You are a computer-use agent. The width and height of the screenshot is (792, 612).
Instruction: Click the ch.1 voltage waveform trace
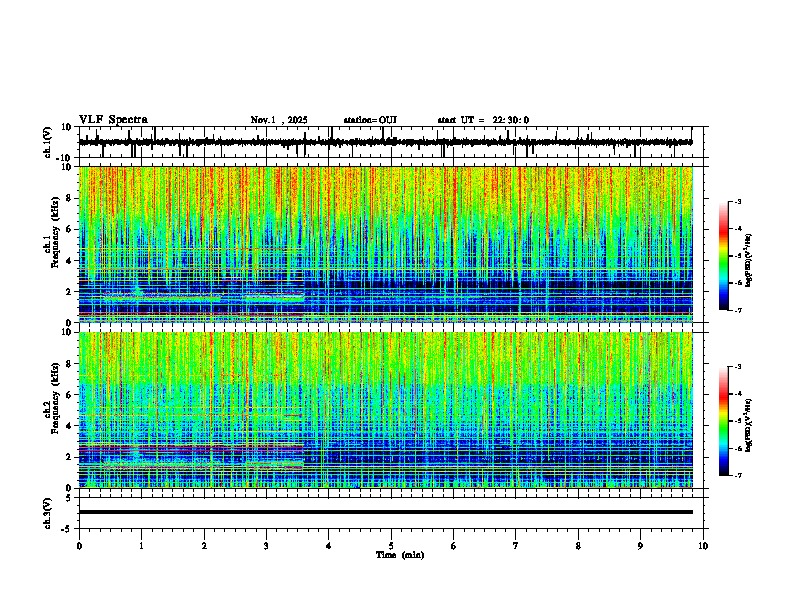click(x=385, y=142)
